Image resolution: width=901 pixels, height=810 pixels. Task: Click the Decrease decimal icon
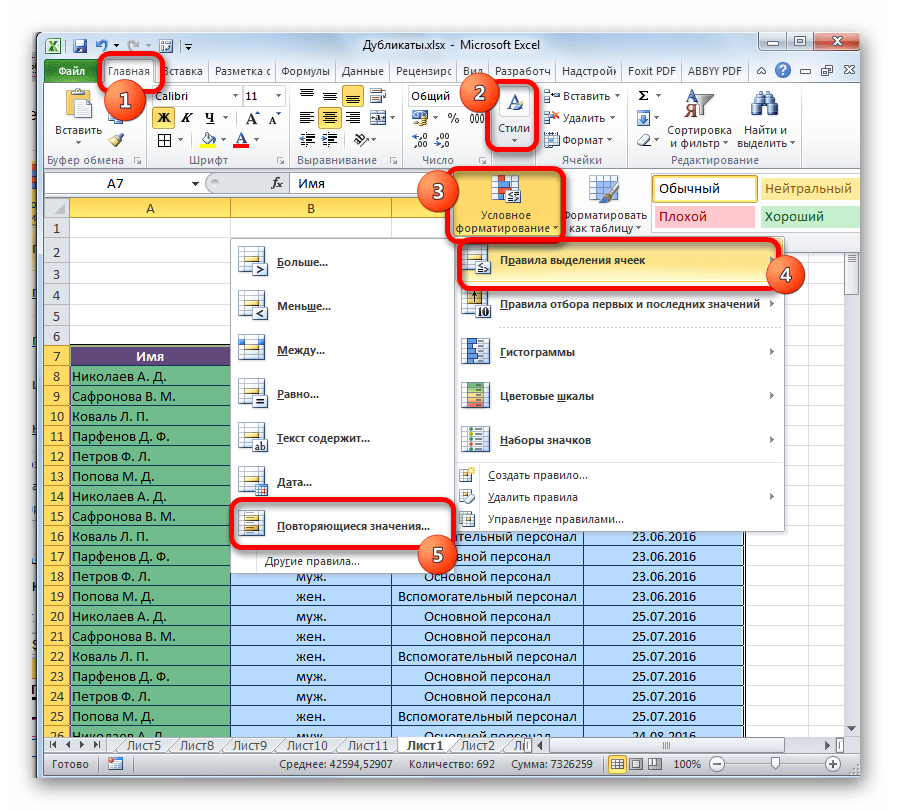[442, 140]
